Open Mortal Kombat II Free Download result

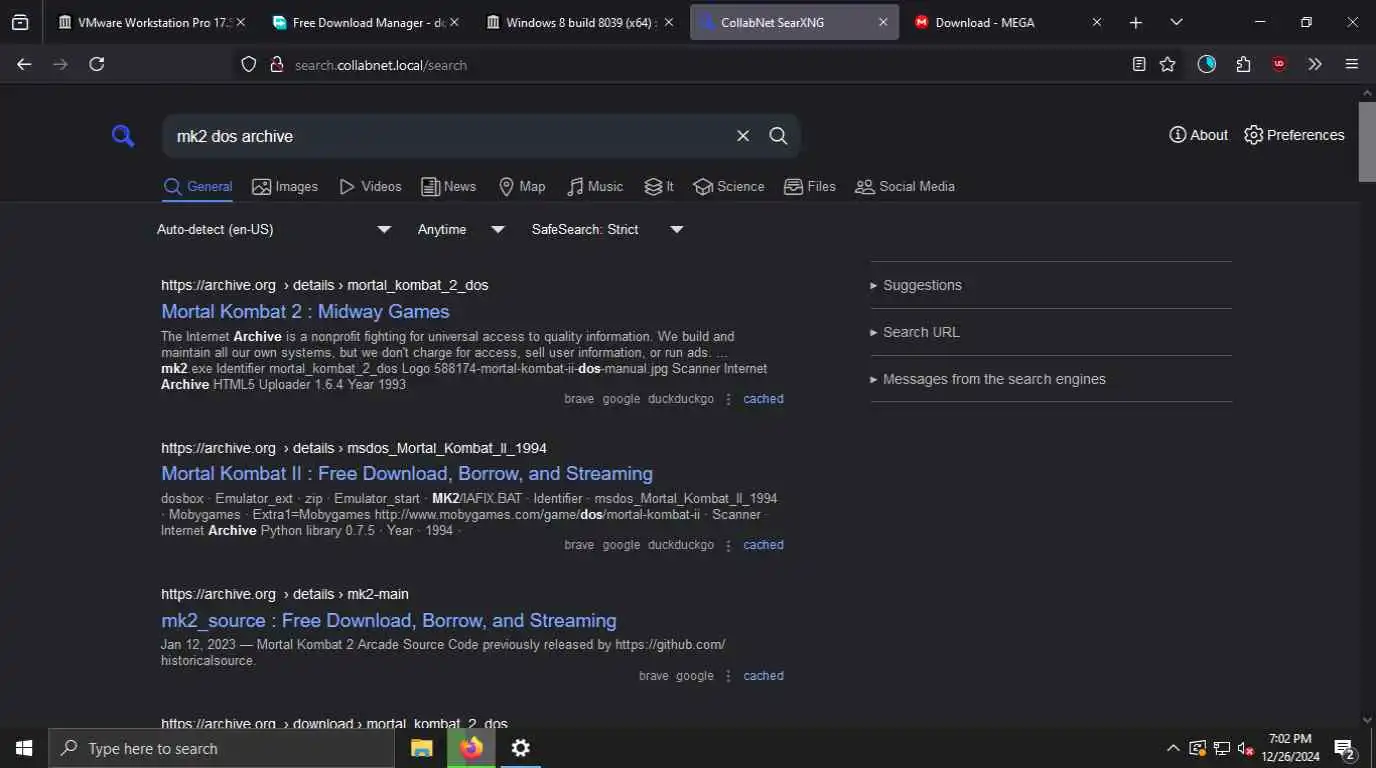[x=407, y=473]
